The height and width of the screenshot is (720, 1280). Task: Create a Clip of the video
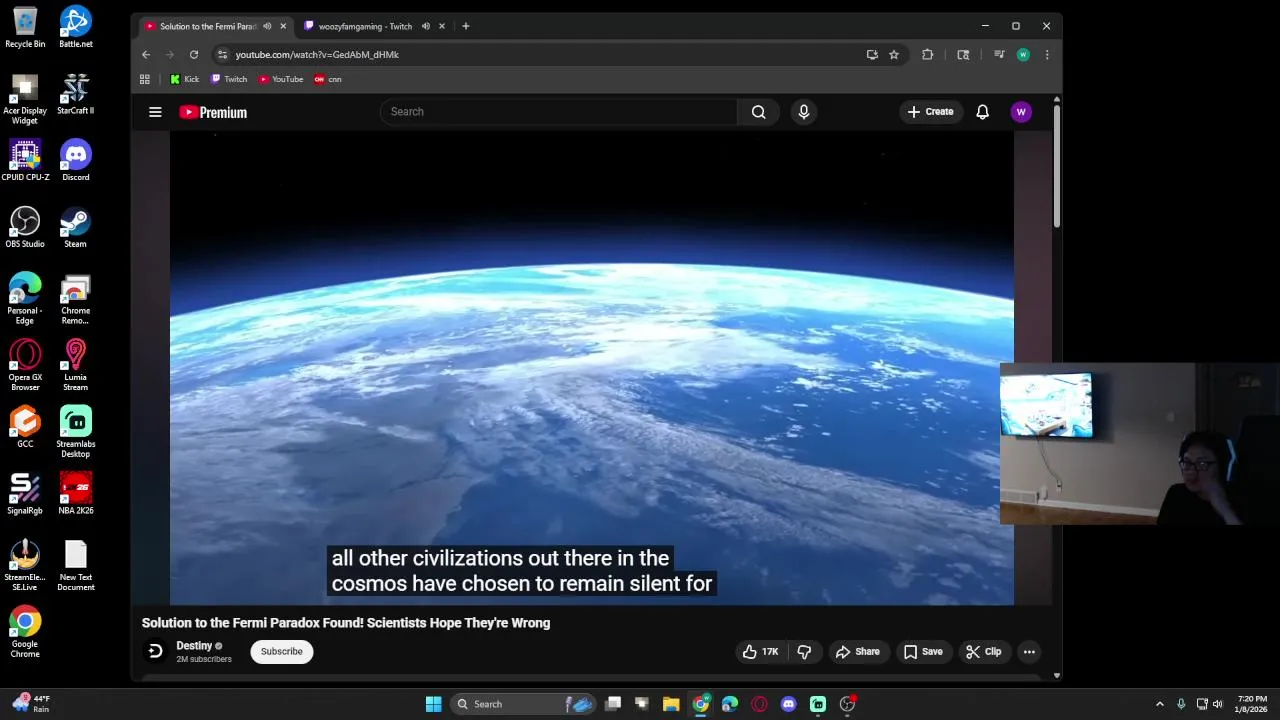point(983,652)
